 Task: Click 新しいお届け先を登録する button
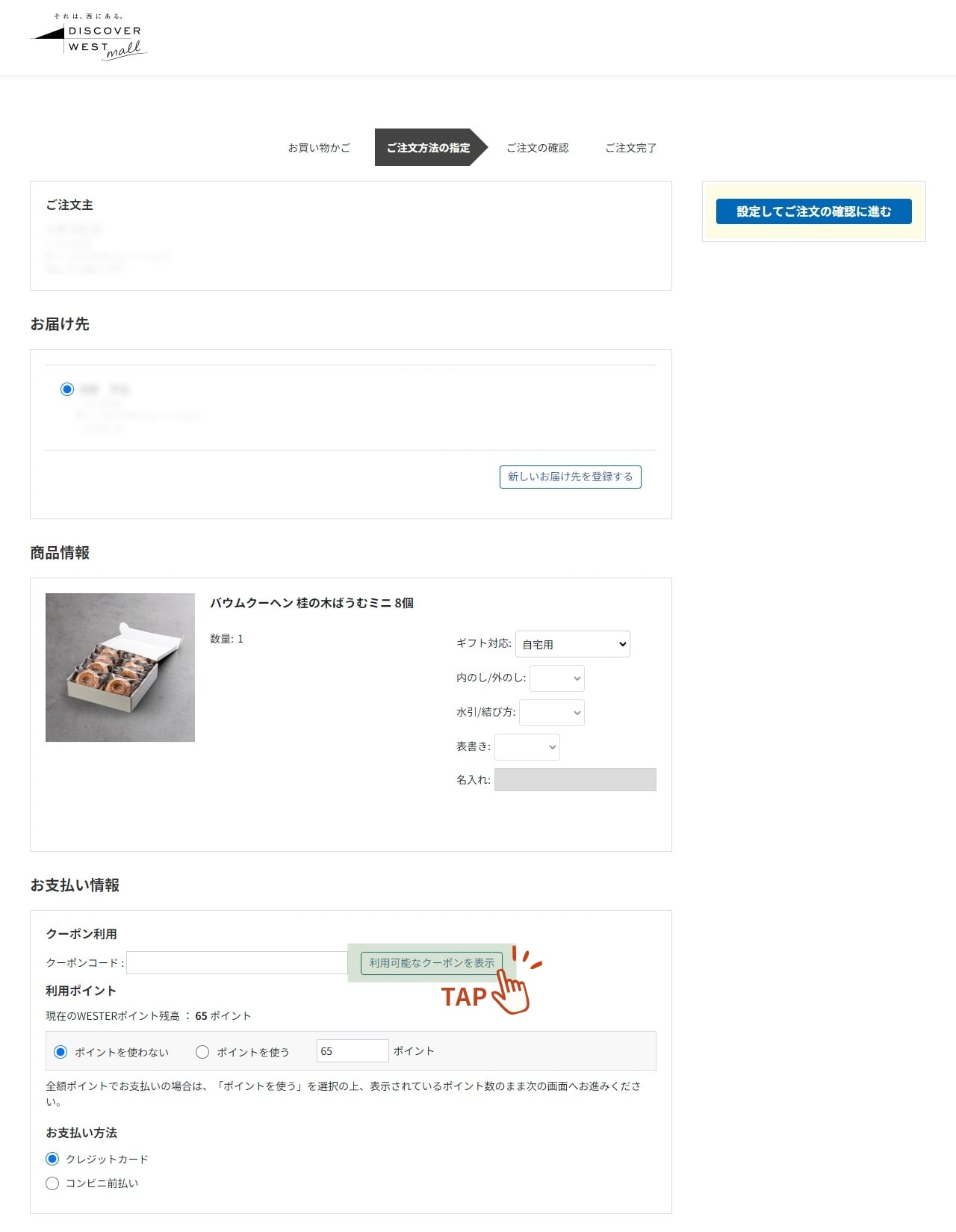pos(571,477)
